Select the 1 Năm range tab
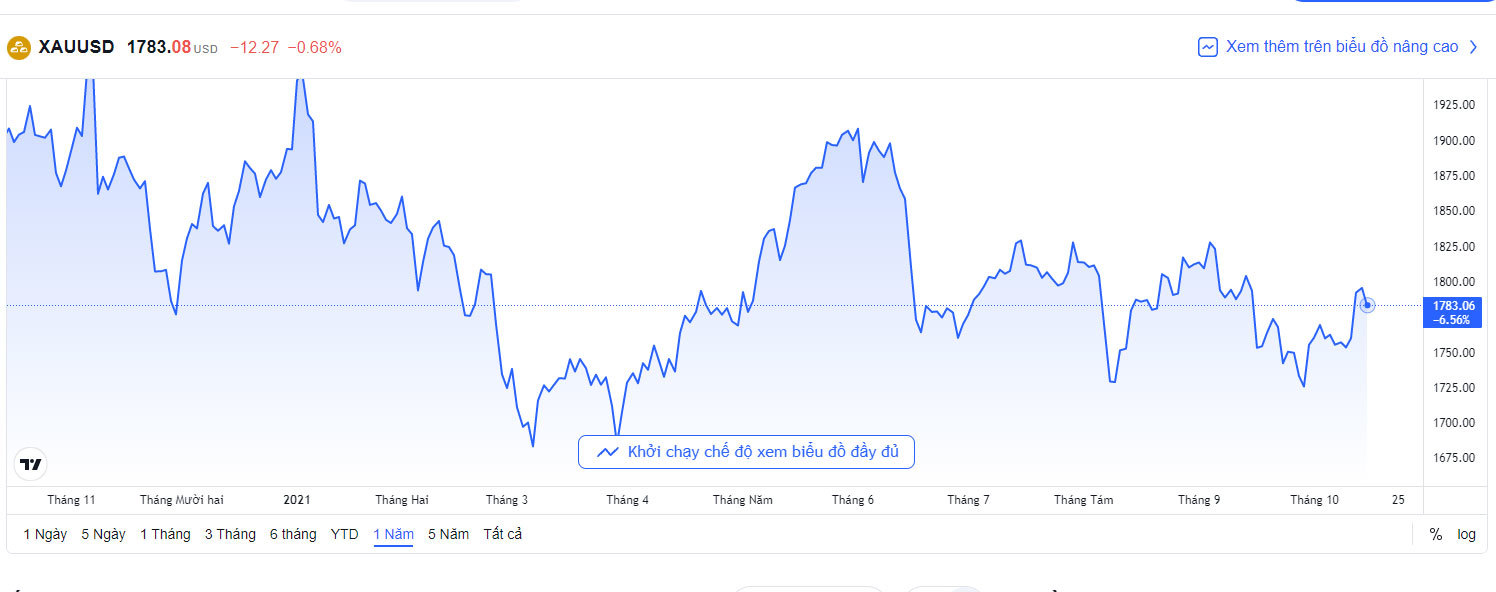The image size is (1496, 592). pyautogui.click(x=393, y=534)
